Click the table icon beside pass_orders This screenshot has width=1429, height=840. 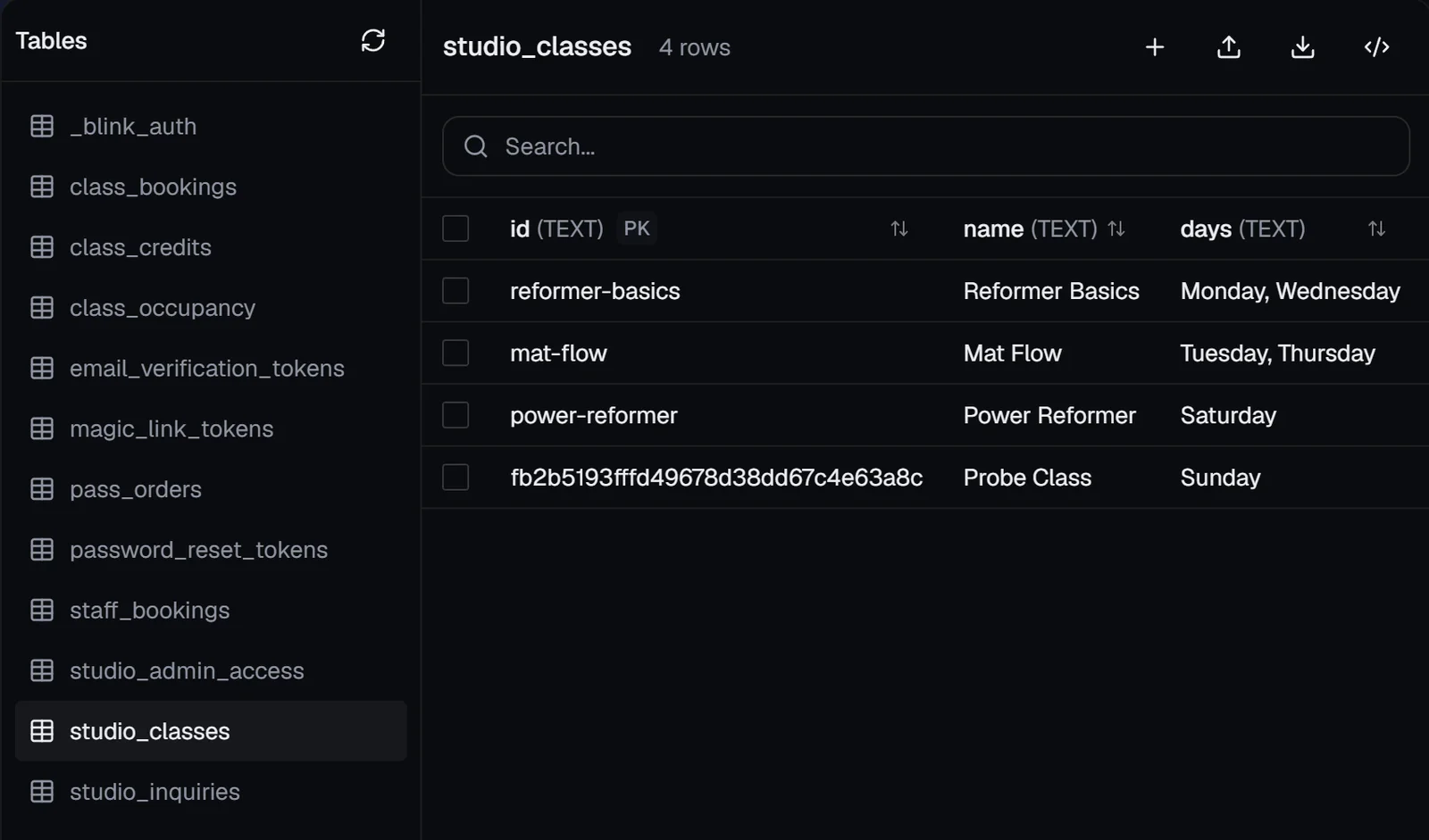click(42, 489)
